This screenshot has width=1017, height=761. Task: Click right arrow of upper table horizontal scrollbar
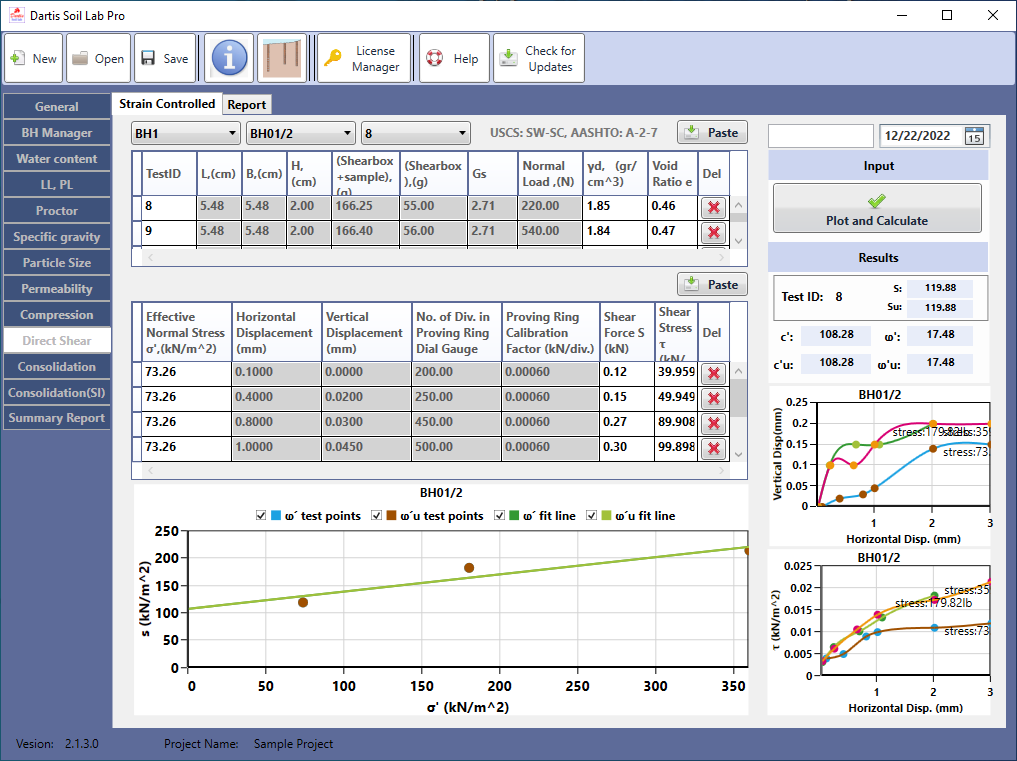pyautogui.click(x=721, y=258)
